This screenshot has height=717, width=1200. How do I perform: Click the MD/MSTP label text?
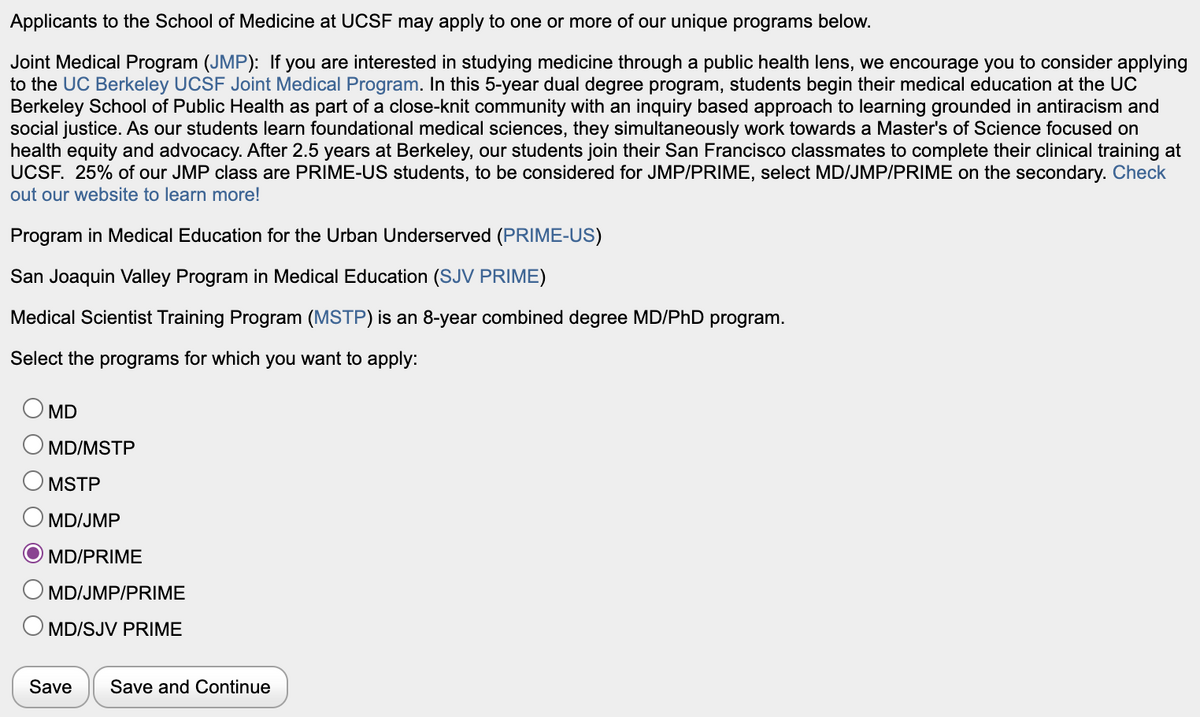coord(91,447)
